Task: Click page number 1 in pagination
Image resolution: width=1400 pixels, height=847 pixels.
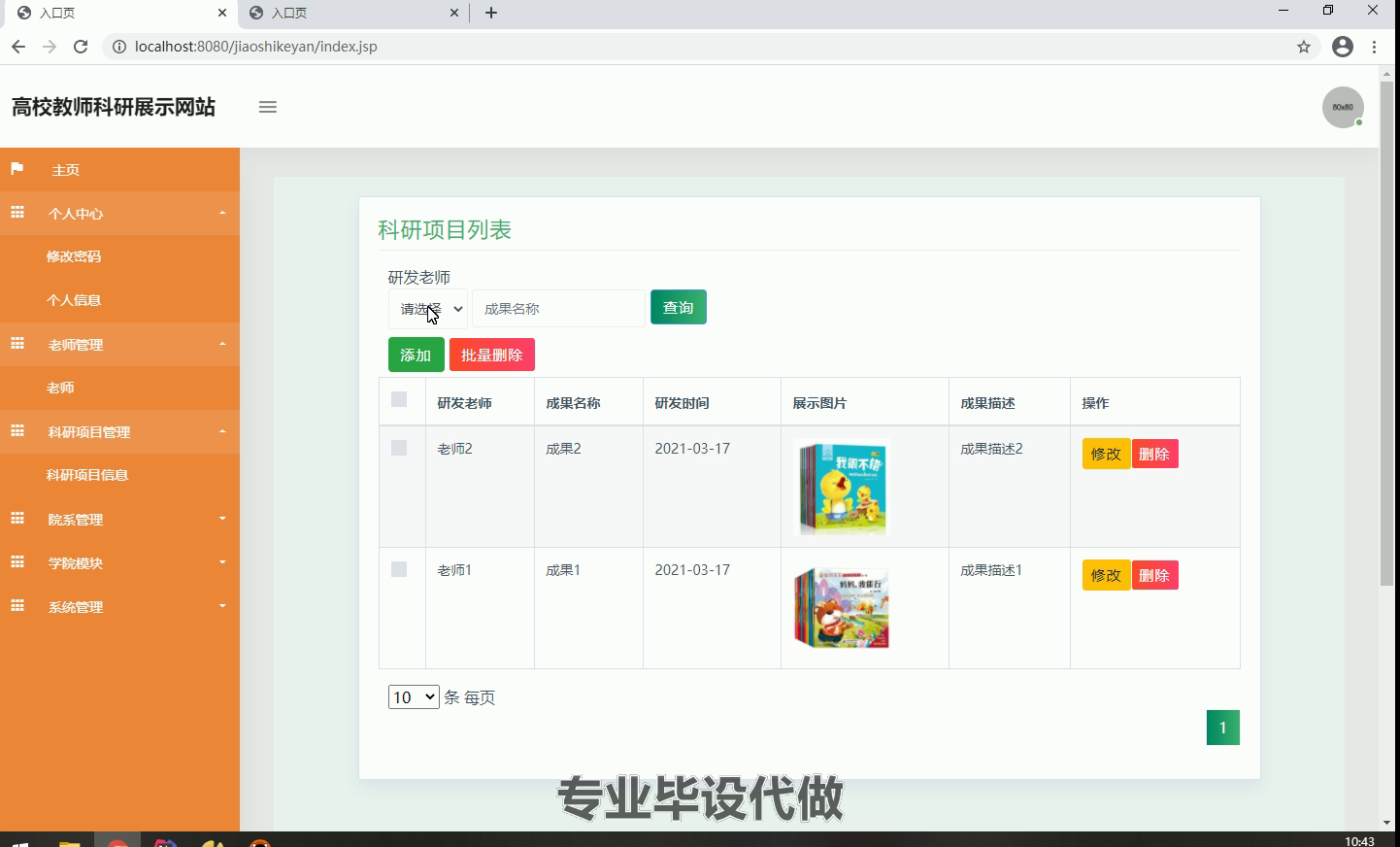Action: tap(1223, 728)
